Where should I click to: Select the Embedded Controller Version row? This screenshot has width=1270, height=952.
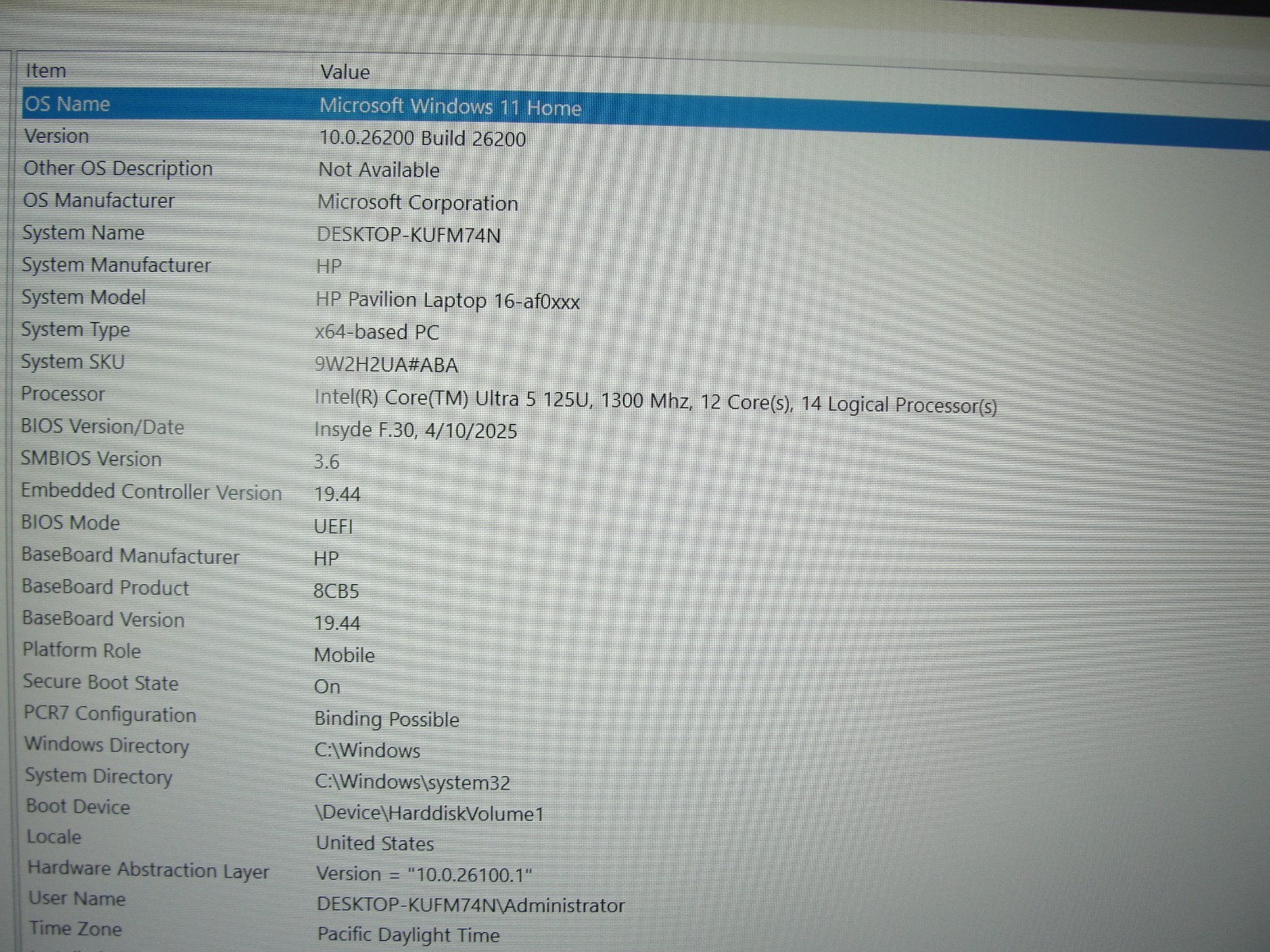click(x=152, y=492)
